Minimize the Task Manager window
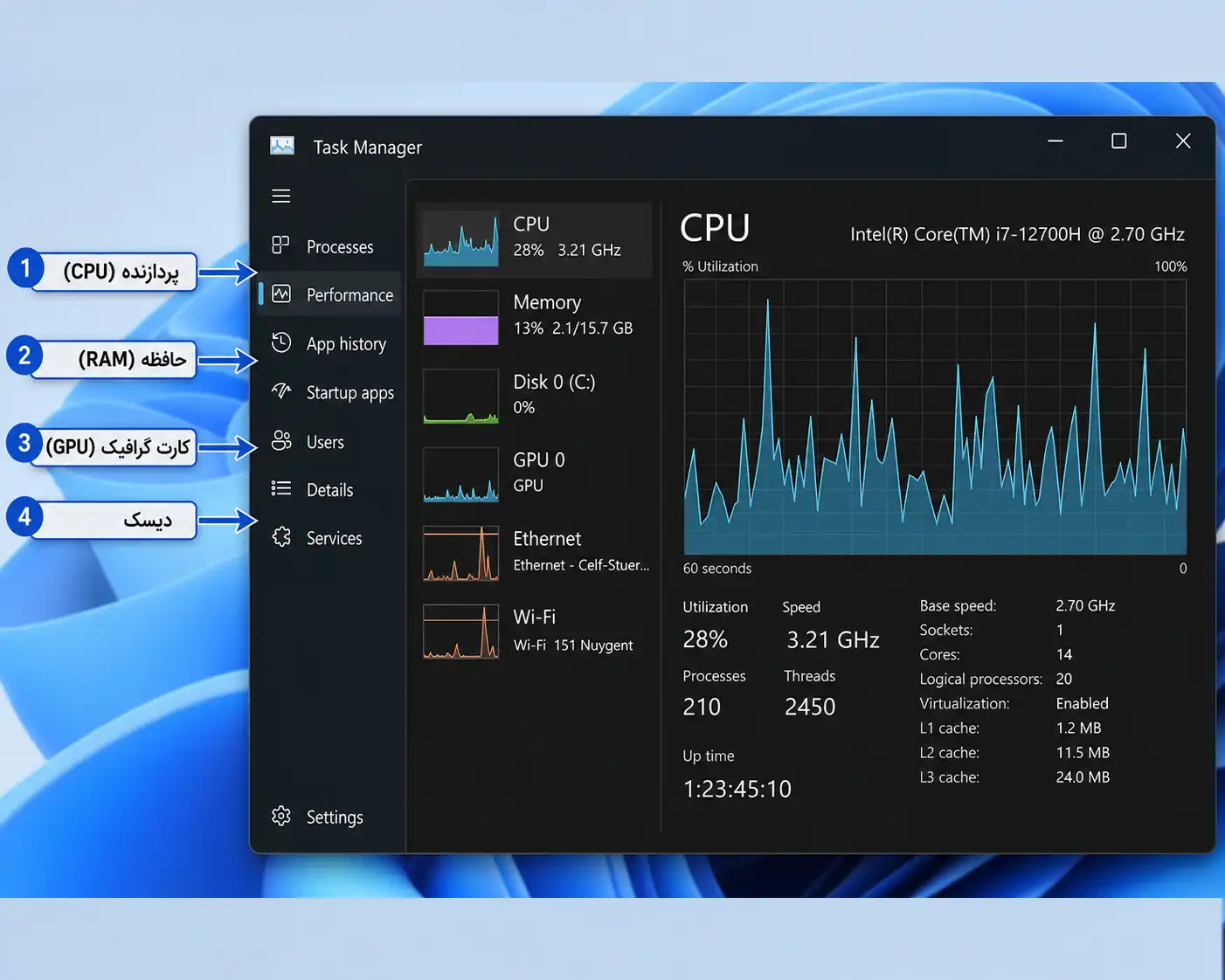This screenshot has width=1225, height=980. pos(1055,141)
